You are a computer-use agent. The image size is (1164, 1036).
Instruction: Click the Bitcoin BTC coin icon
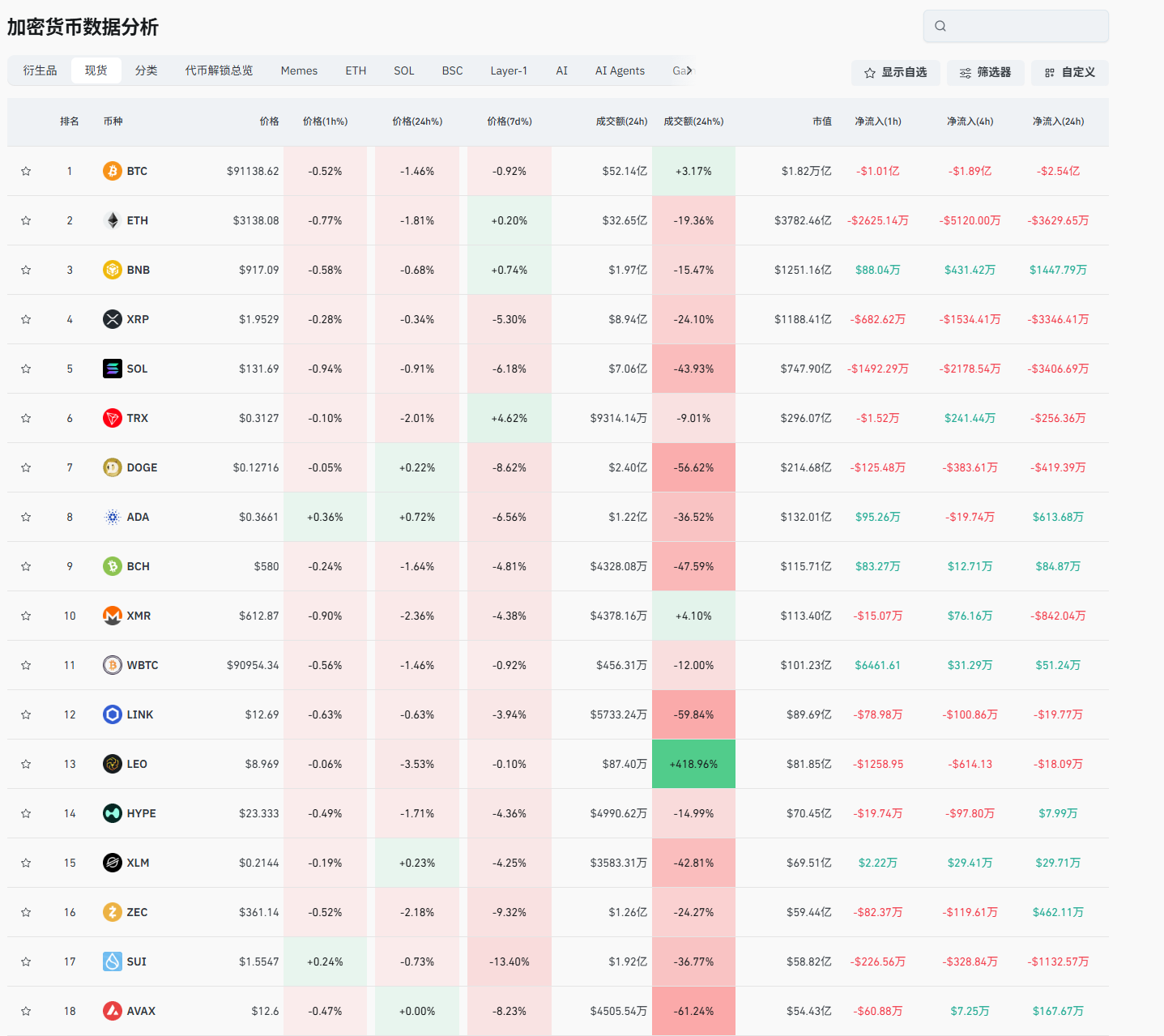click(112, 171)
